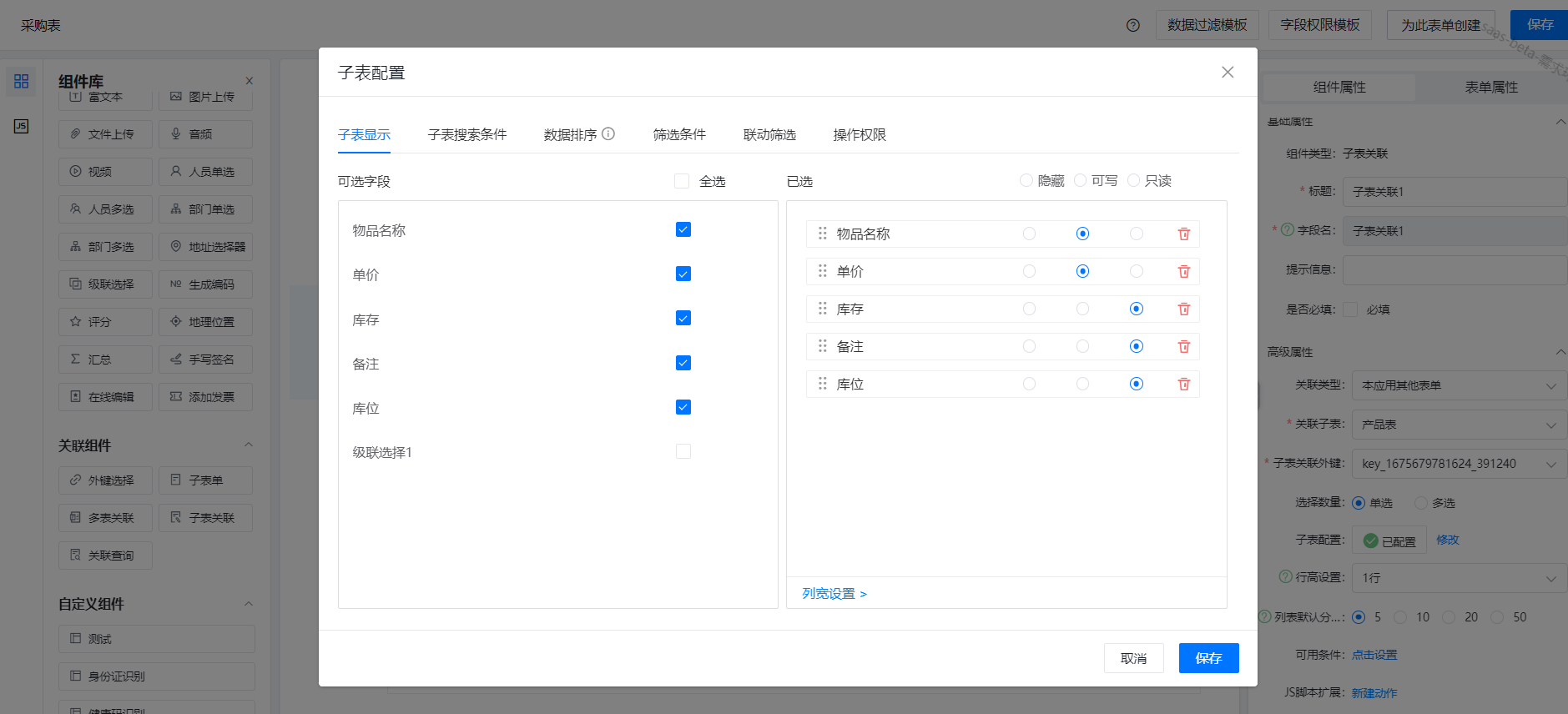Click info icon next to 数据排序
1568x714 pixels.
608,133
